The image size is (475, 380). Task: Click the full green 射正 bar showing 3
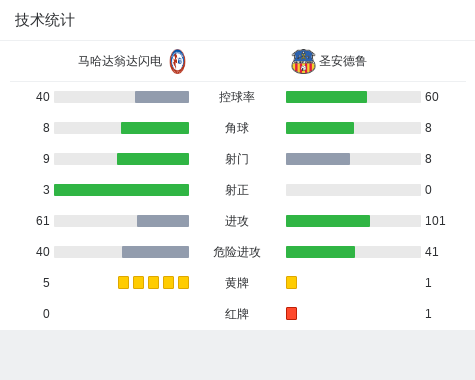point(121,190)
